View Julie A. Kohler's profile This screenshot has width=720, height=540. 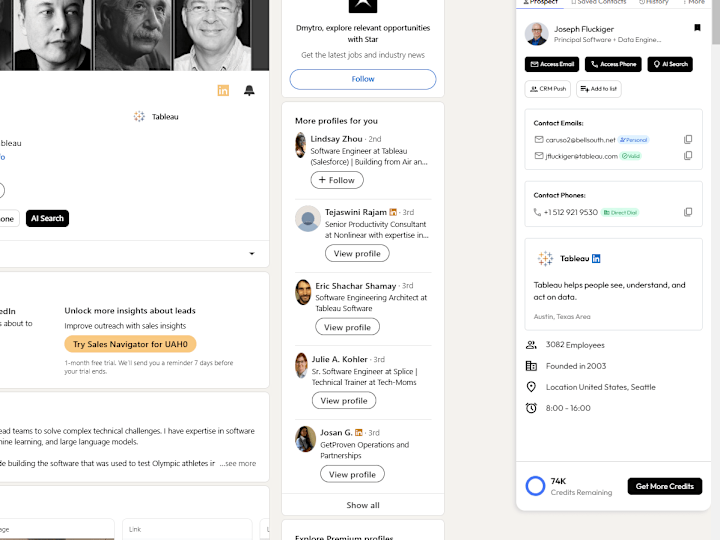pyautogui.click(x=344, y=401)
